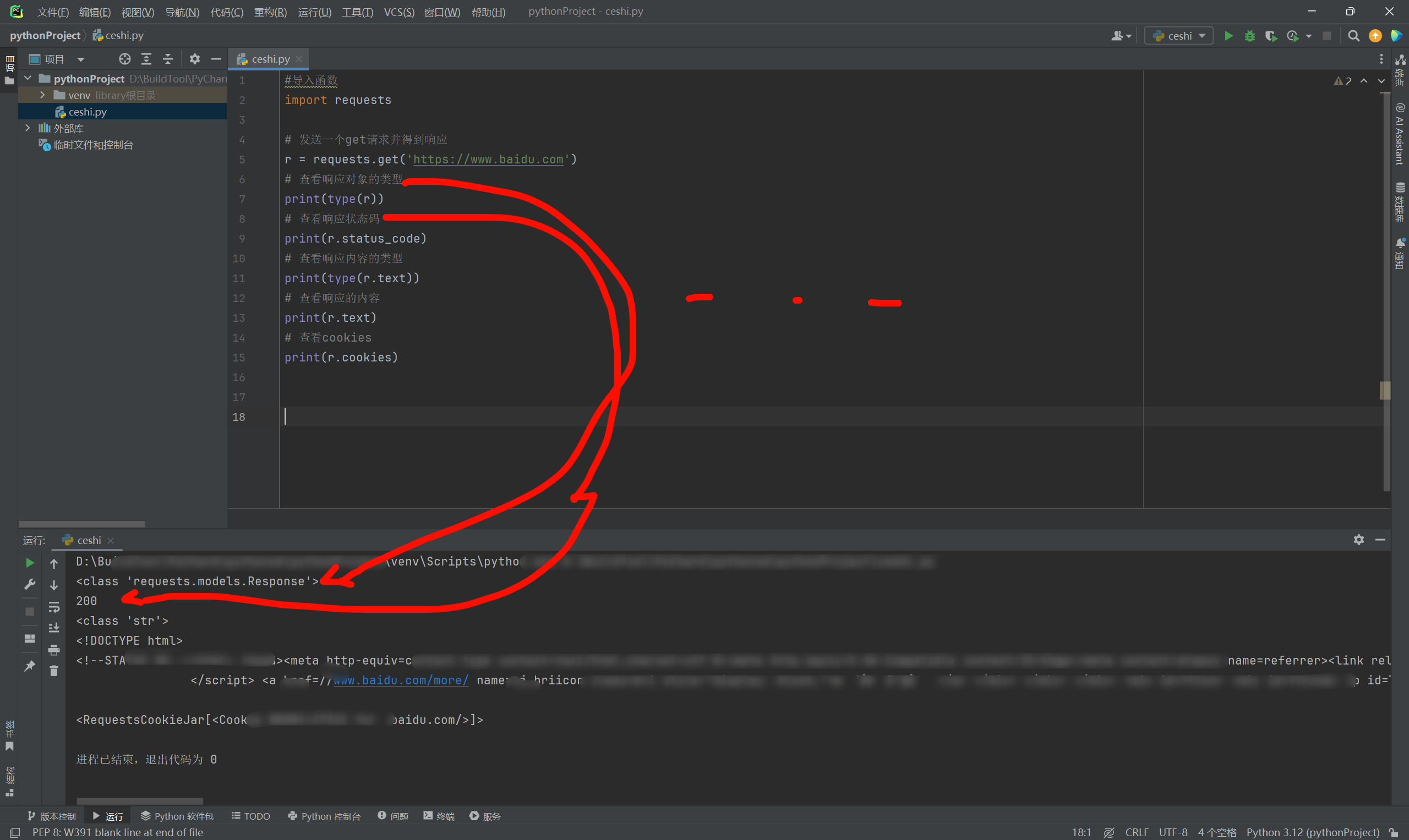Click stop icon in run panel
Image resolution: width=1409 pixels, height=840 pixels.
tap(30, 611)
